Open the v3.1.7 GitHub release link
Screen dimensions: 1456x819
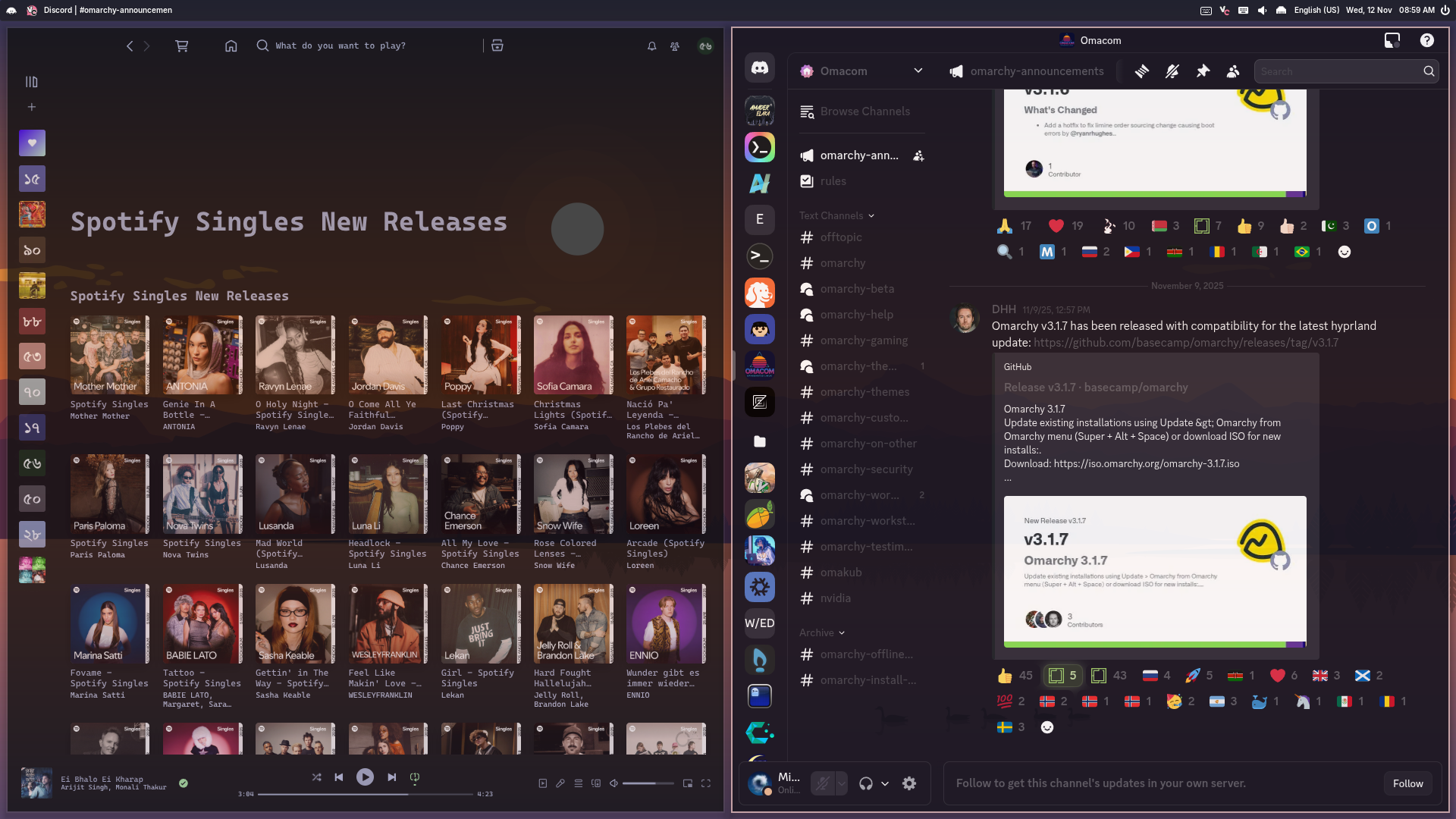1185,343
